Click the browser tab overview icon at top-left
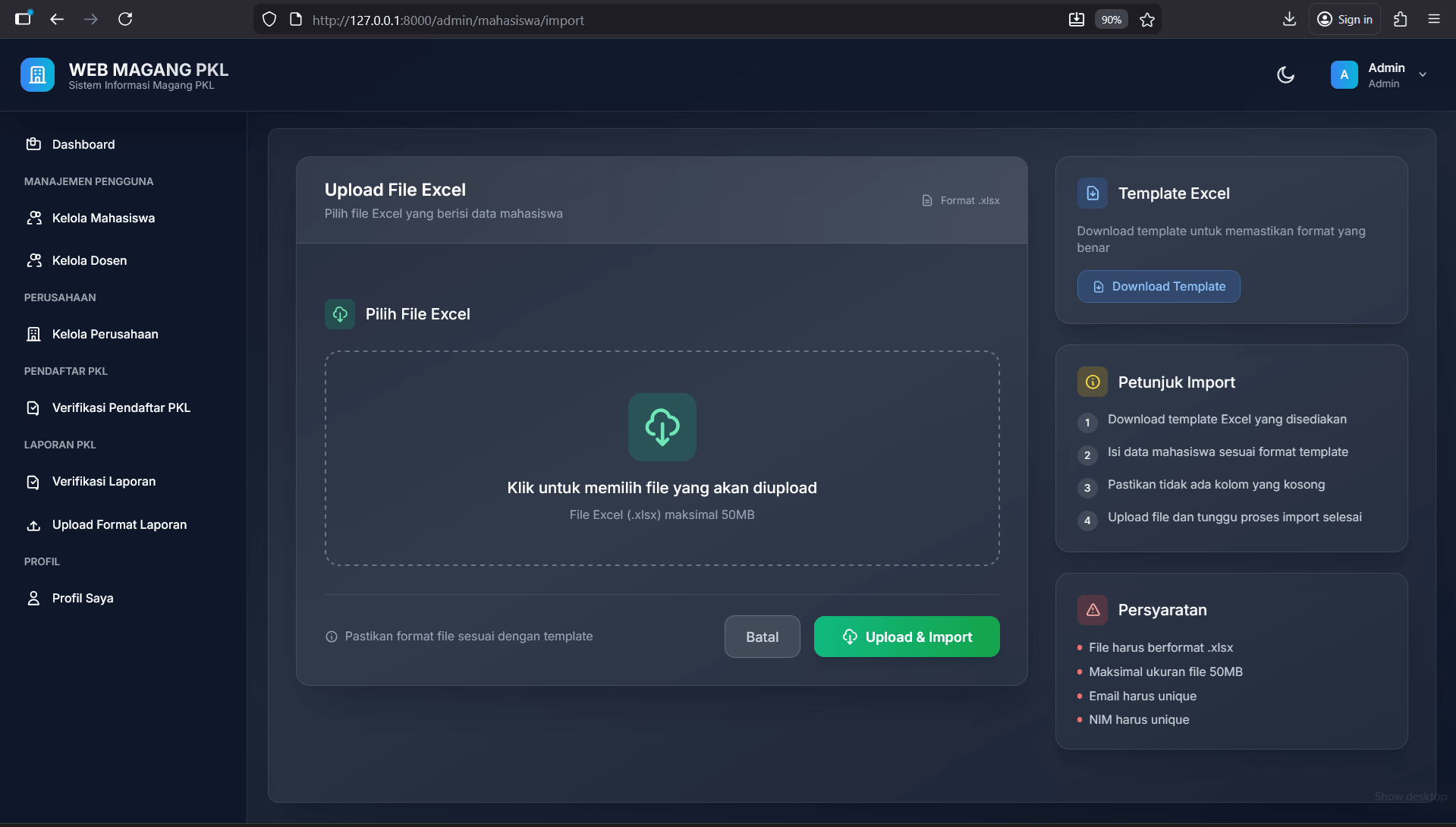 click(24, 19)
